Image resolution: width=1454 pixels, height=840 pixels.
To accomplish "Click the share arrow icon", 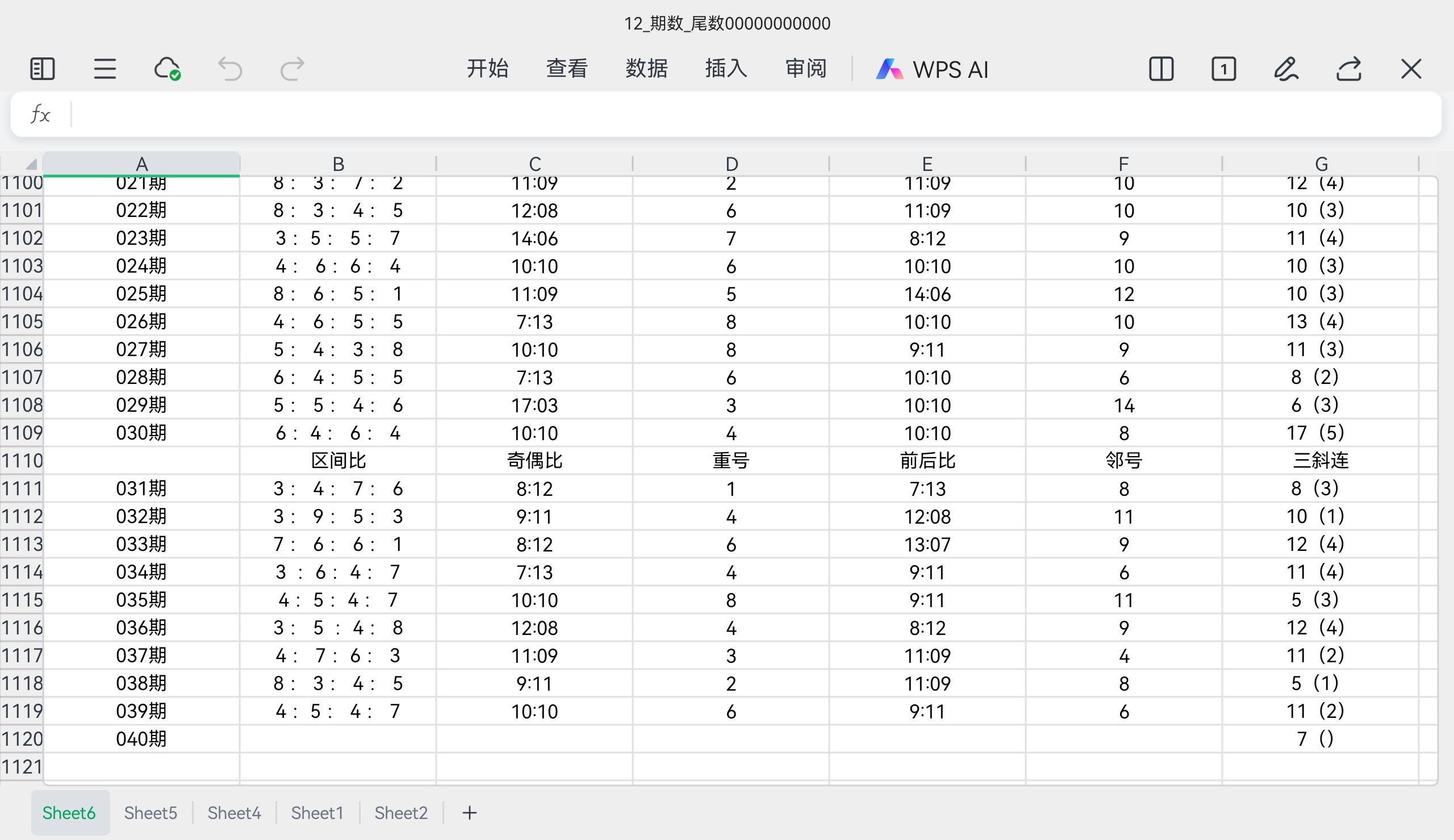I will 1348,69.
